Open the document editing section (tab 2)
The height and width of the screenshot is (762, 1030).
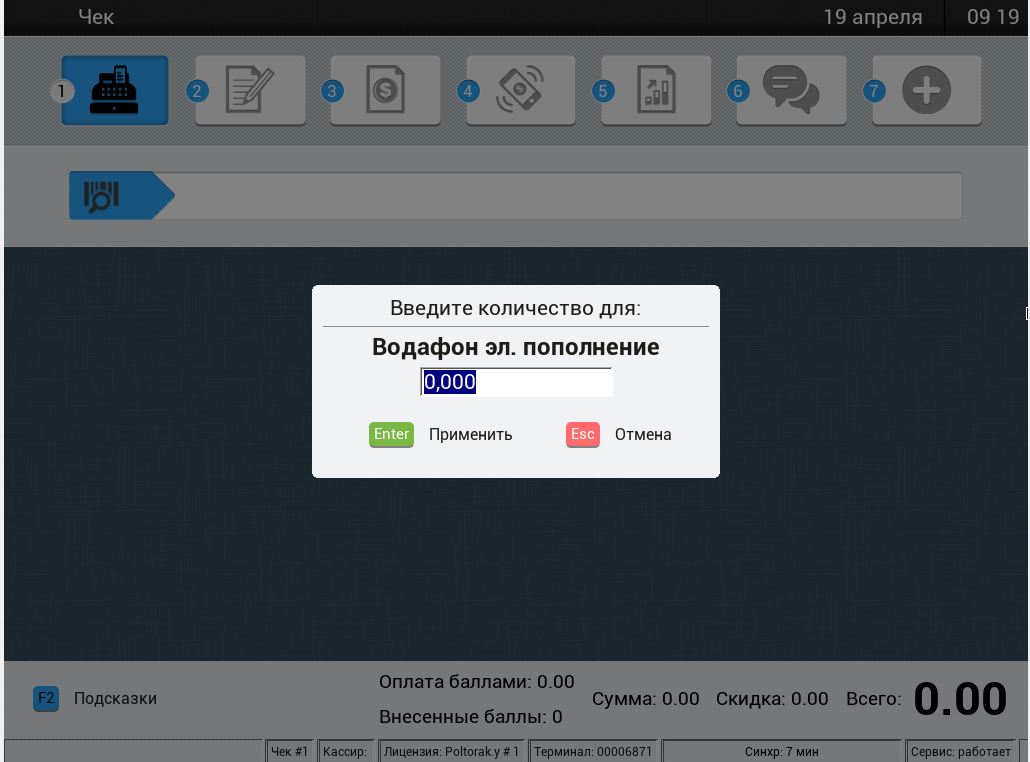(x=250, y=90)
